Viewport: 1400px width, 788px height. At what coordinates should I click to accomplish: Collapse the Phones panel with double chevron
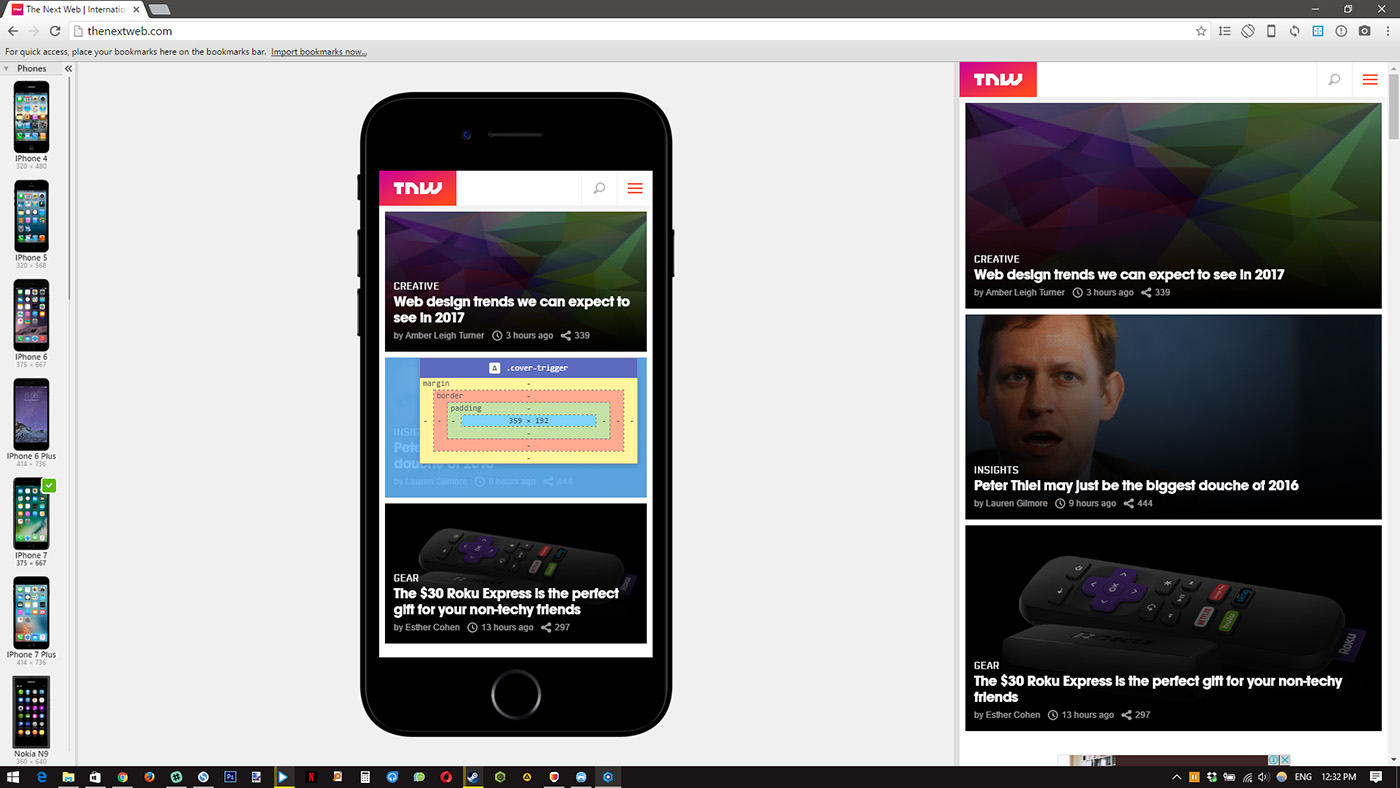pyautogui.click(x=68, y=69)
